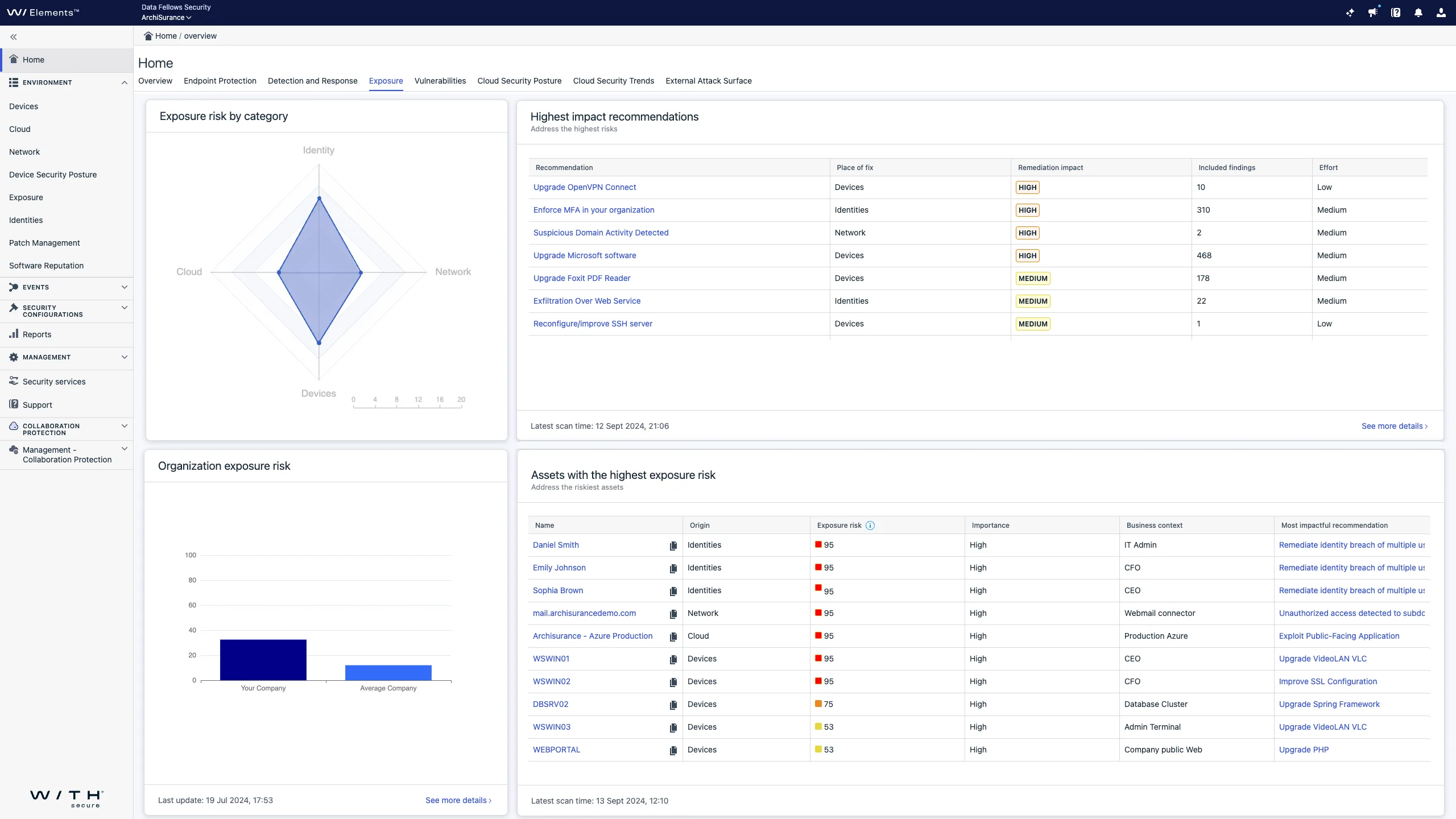Collapse the Environment sidebar section
This screenshot has height=819, width=1456.
[x=124, y=83]
